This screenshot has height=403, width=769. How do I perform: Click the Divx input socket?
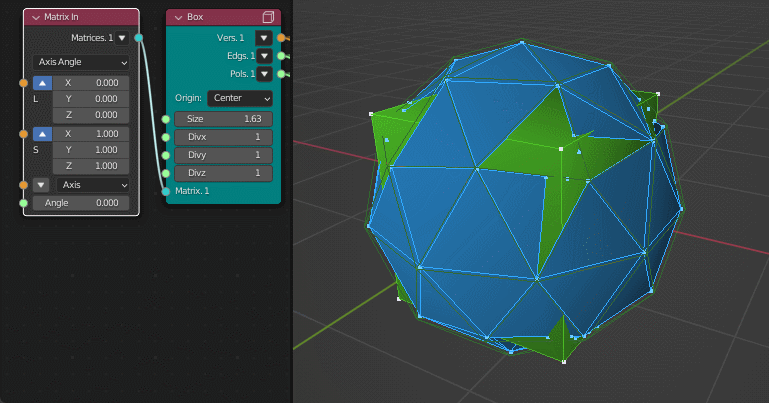166,137
